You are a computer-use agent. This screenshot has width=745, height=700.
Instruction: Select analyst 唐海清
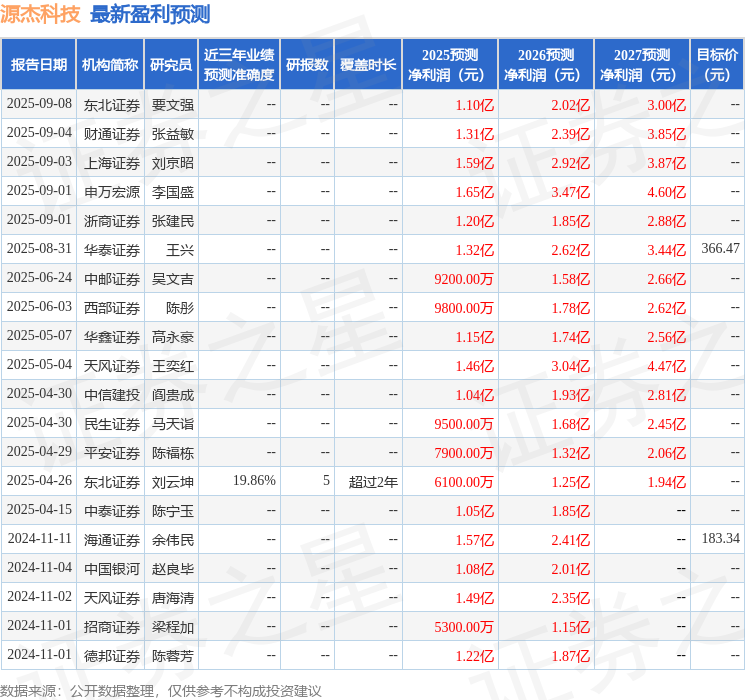[173, 598]
